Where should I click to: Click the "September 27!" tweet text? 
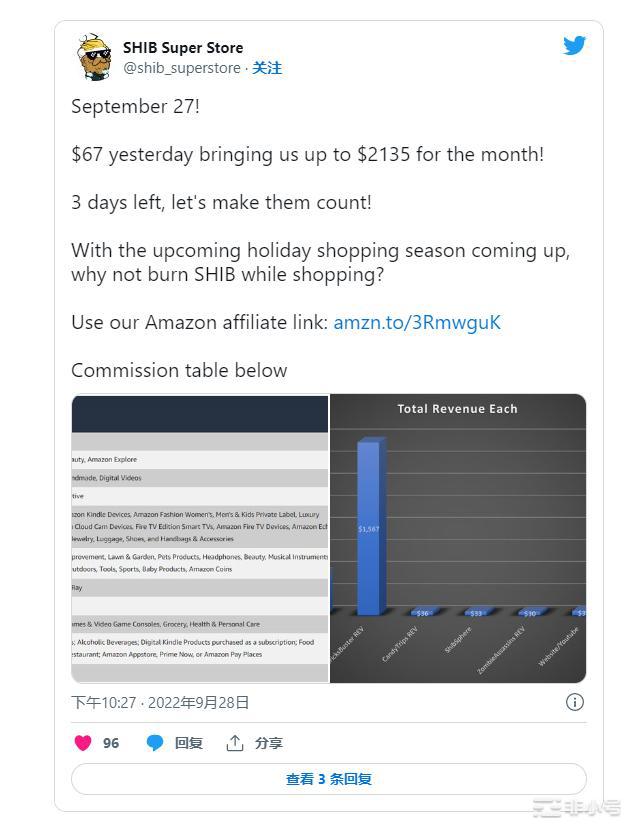point(135,106)
